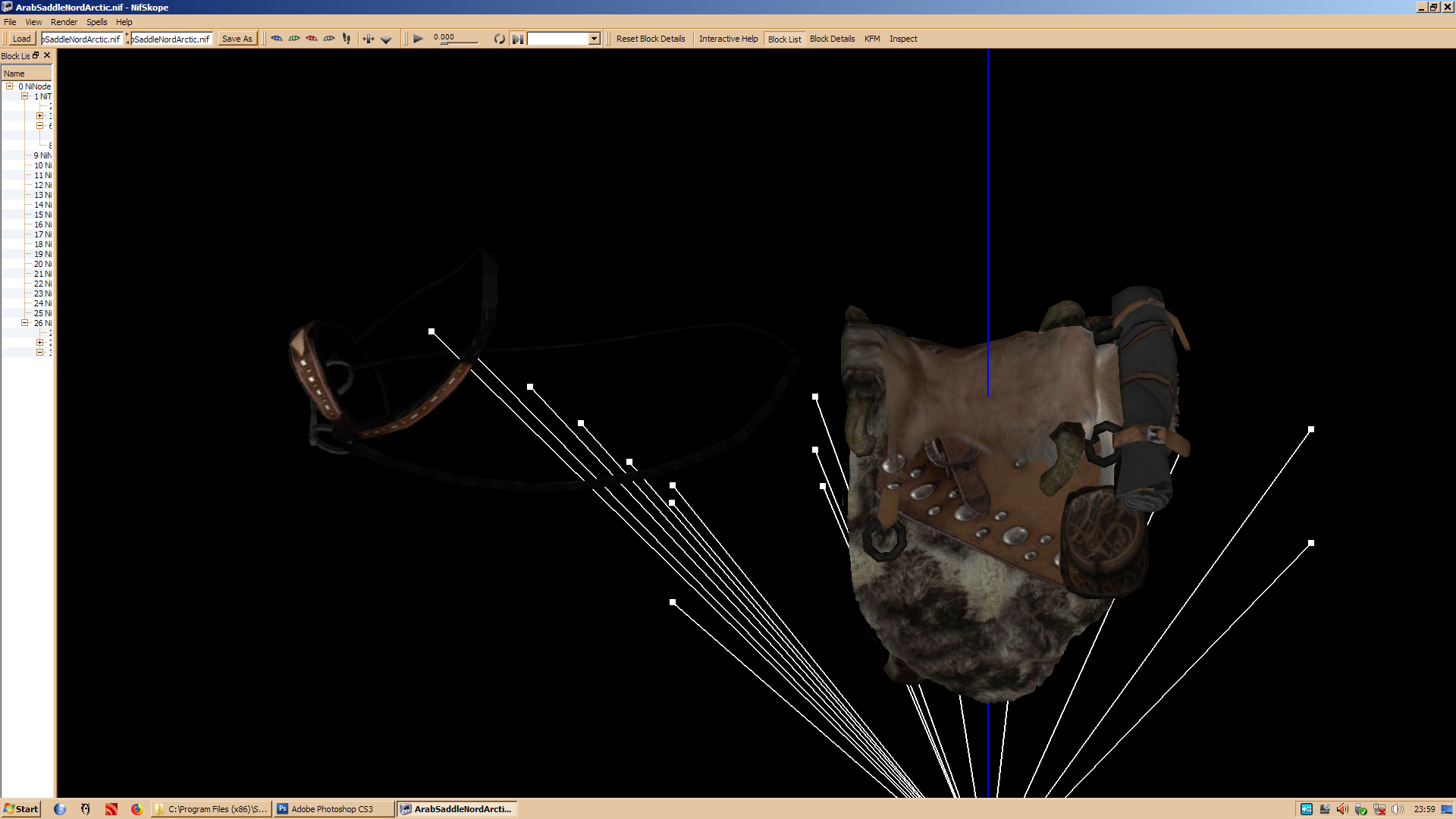
Task: Click the green eye view icon
Action: pos(294,39)
